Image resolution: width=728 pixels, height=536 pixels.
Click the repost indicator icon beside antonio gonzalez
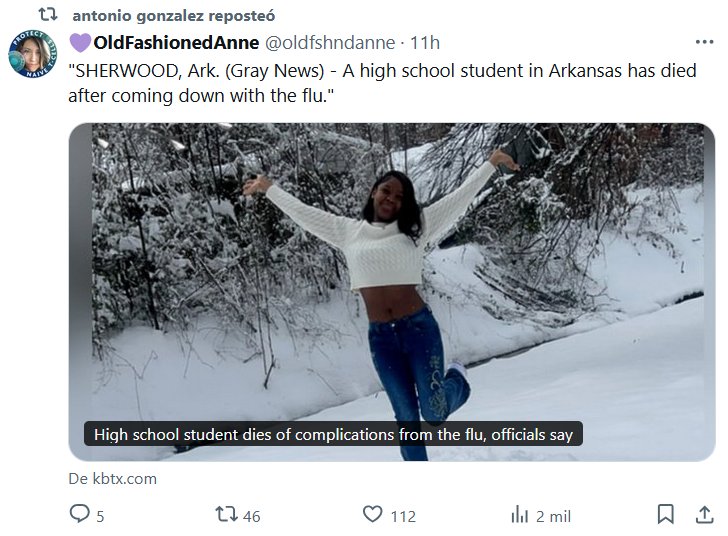(x=45, y=16)
